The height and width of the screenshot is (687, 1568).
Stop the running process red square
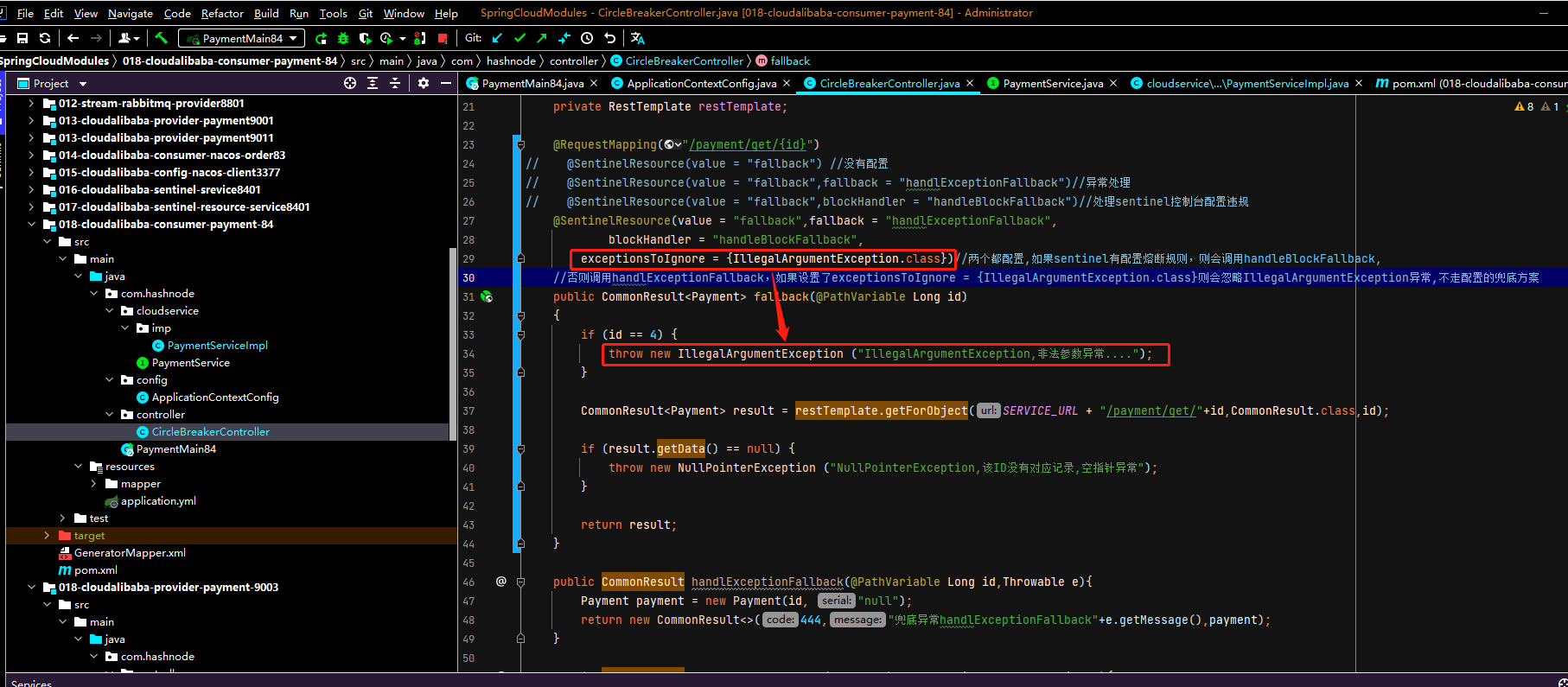point(443,38)
